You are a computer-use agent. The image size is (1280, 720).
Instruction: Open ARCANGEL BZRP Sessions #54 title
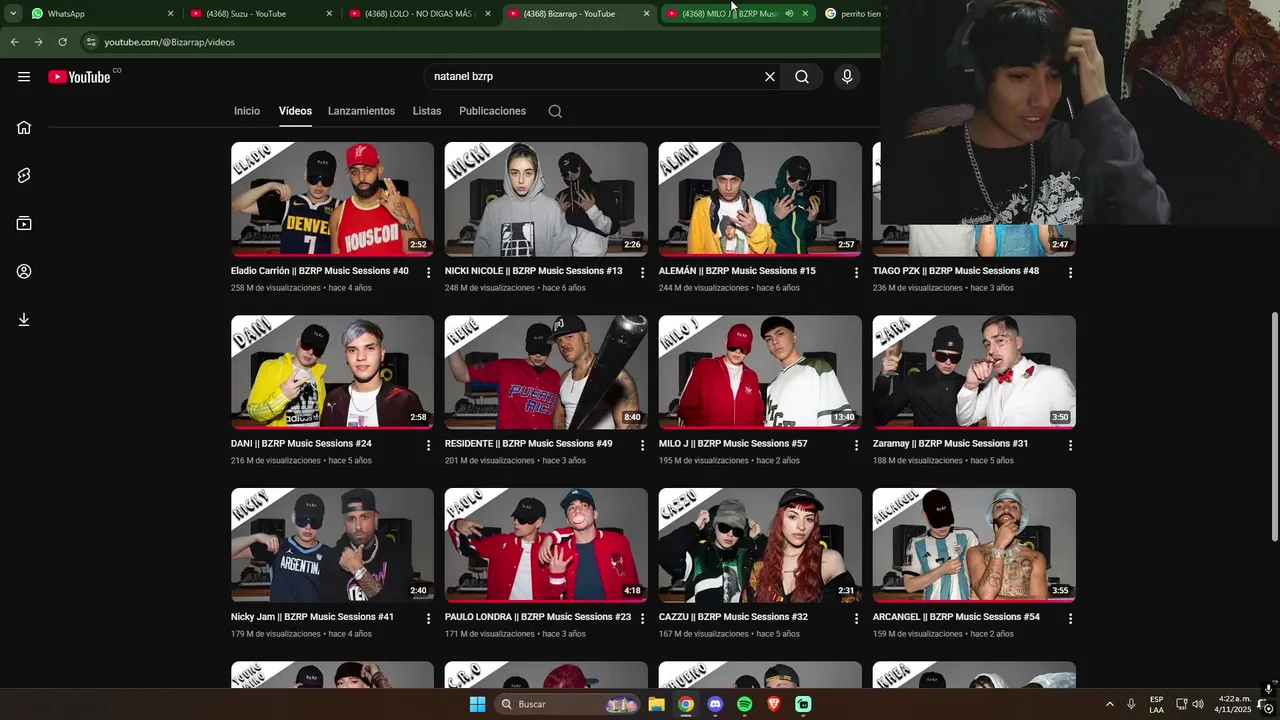(x=956, y=617)
